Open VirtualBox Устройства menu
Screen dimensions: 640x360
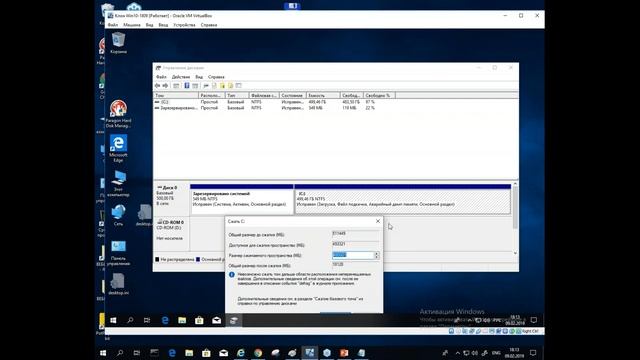tap(184, 25)
